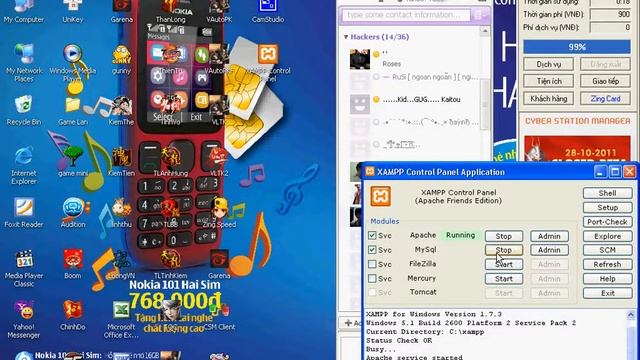Viewport: 640px width, 360px height.
Task: Click contact search input field
Action: pyautogui.click(x=406, y=15)
